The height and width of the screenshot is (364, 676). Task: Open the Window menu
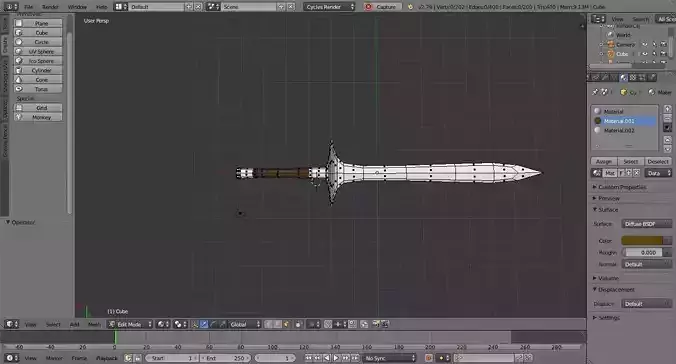coord(77,7)
